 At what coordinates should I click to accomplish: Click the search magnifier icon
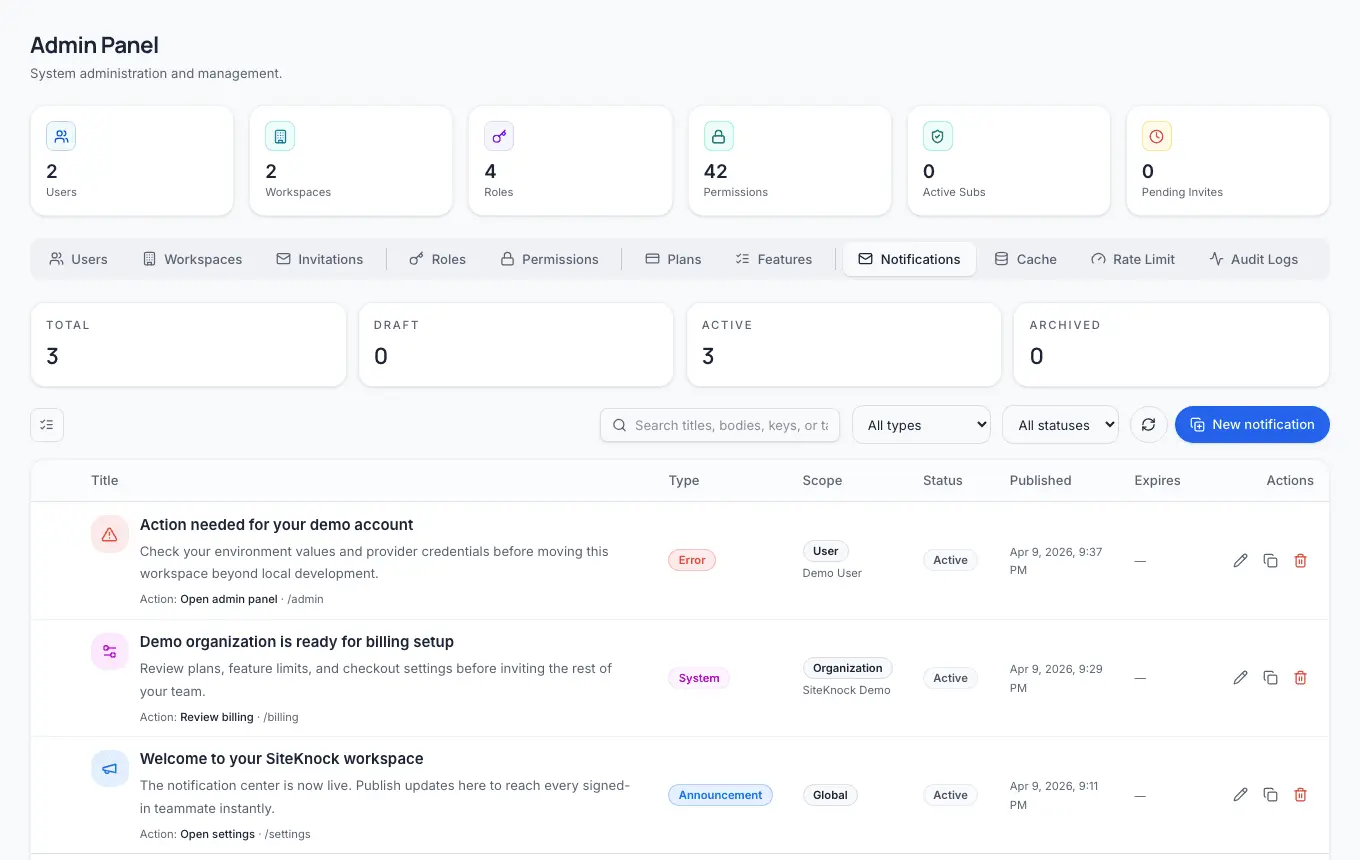(620, 425)
